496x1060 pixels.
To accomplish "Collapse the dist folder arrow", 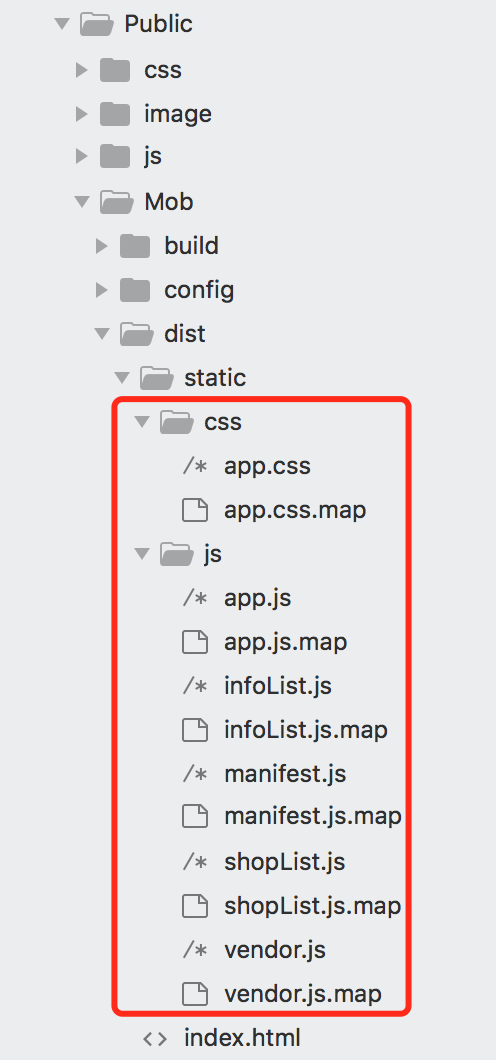I will [x=102, y=333].
